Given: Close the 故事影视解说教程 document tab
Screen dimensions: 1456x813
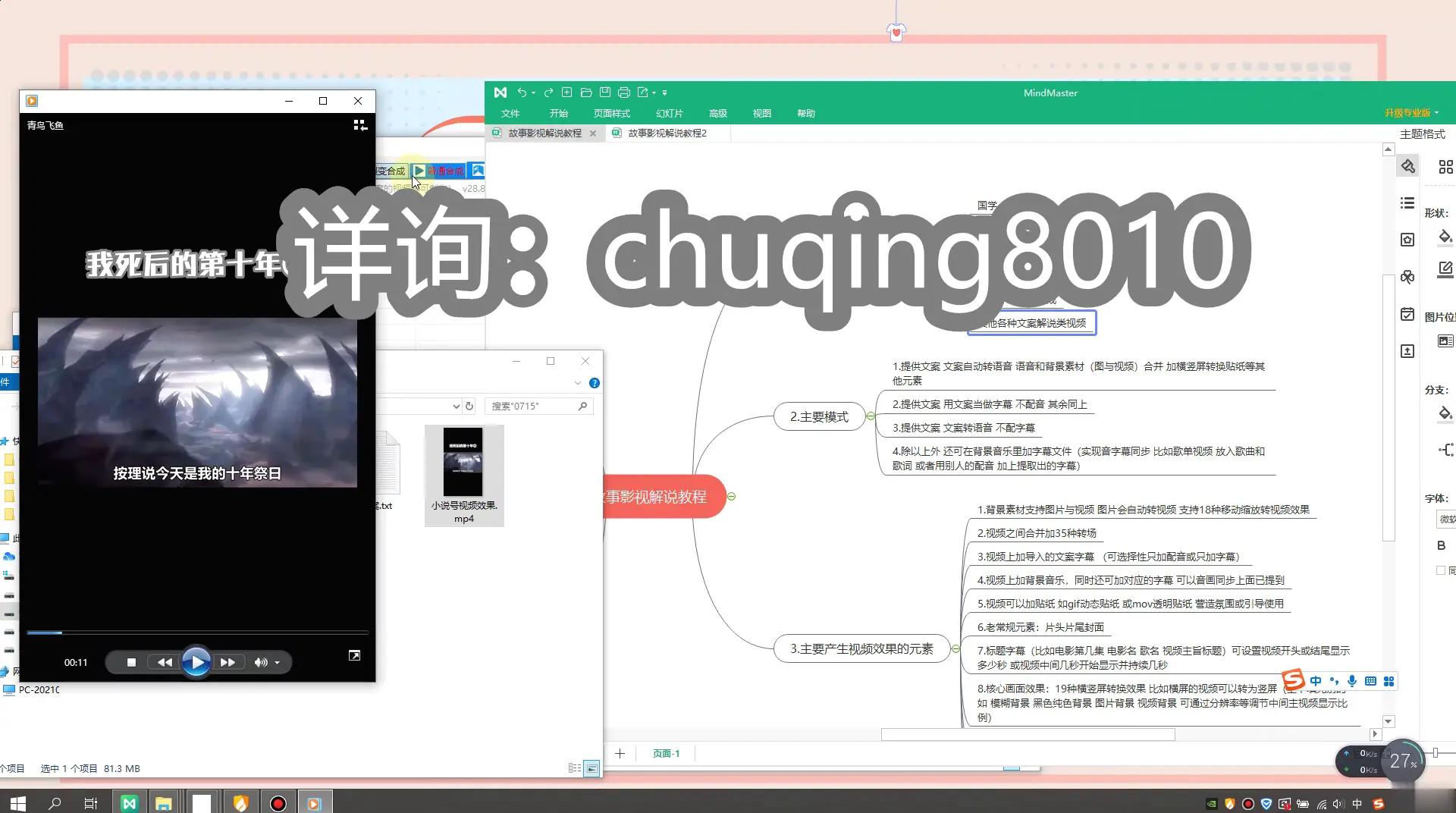Looking at the screenshot, I should [593, 133].
